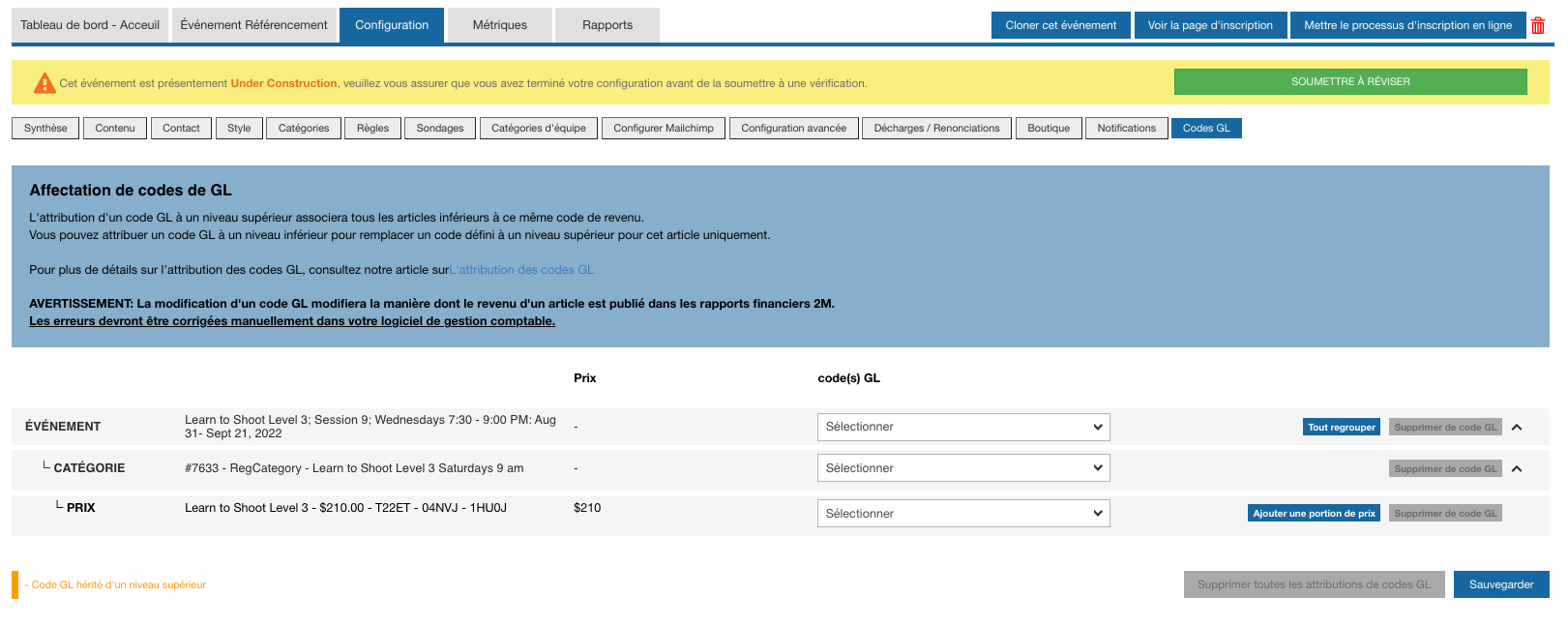This screenshot has height=626, width=1568.
Task: Click Tout regrouper button
Action: pos(1341,427)
